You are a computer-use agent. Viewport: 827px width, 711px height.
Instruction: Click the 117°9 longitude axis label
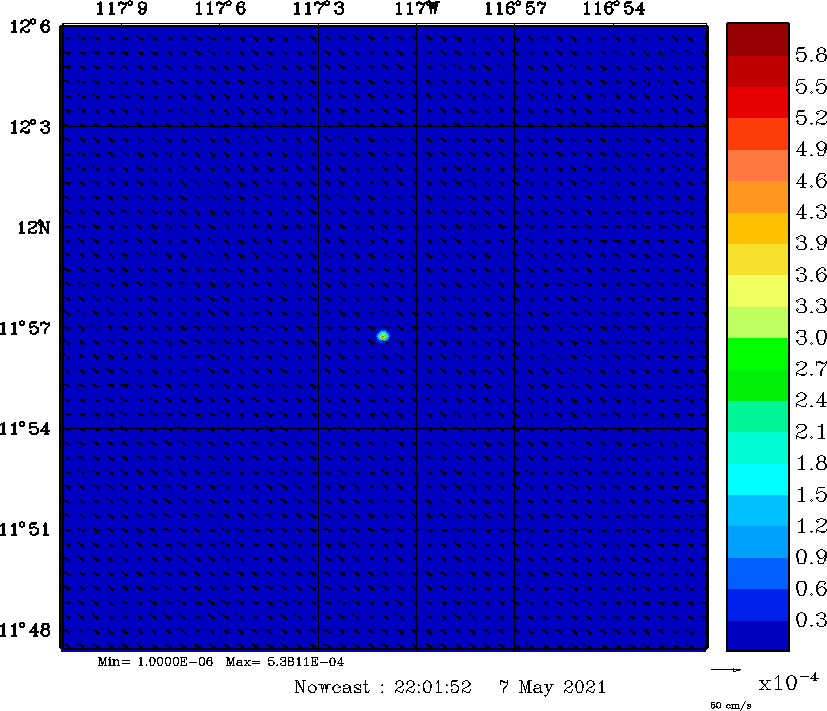[x=122, y=9]
